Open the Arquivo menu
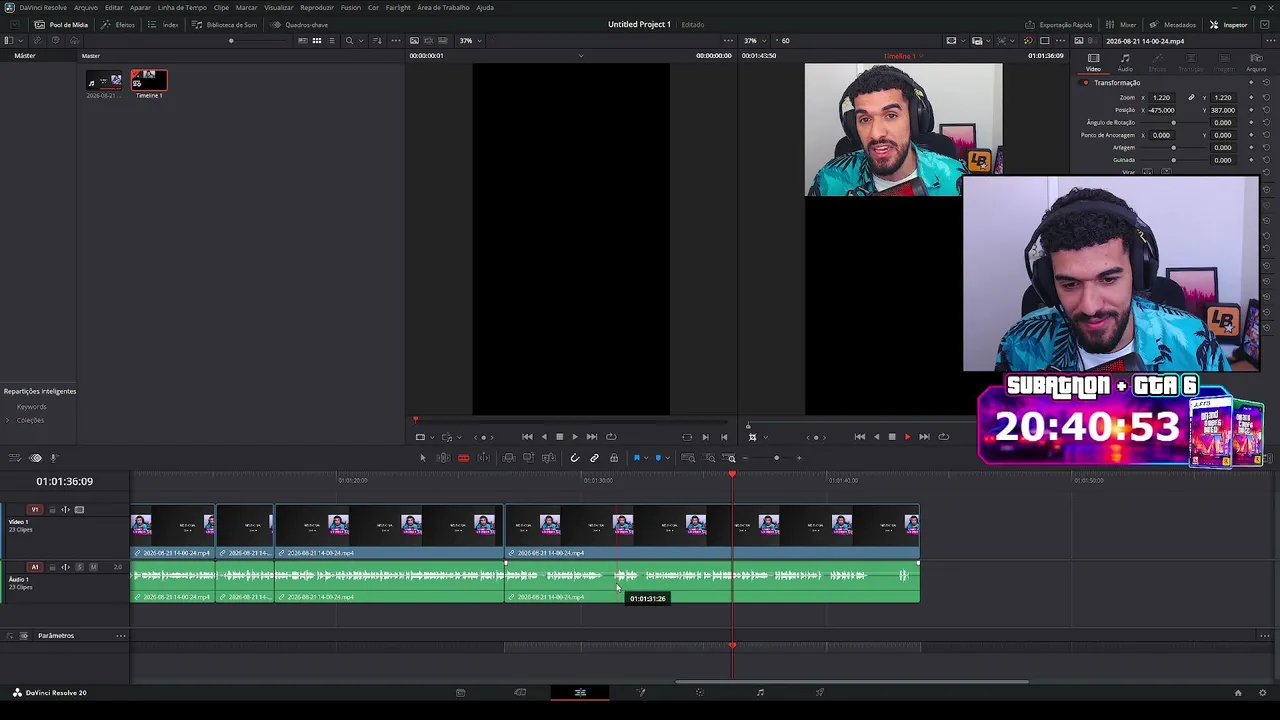This screenshot has height=720, width=1280. [x=86, y=7]
